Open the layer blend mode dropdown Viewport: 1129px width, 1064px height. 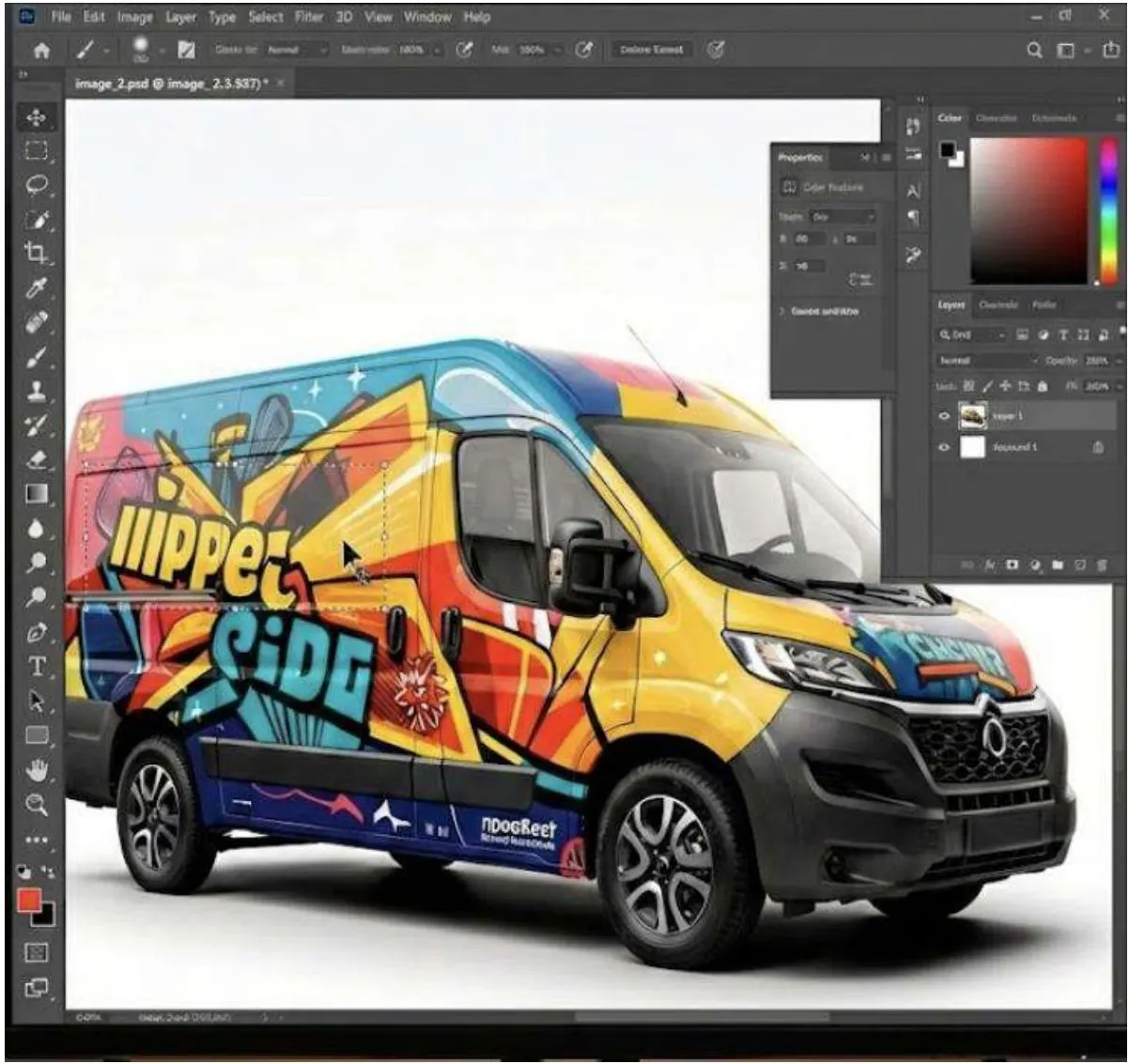point(986,361)
